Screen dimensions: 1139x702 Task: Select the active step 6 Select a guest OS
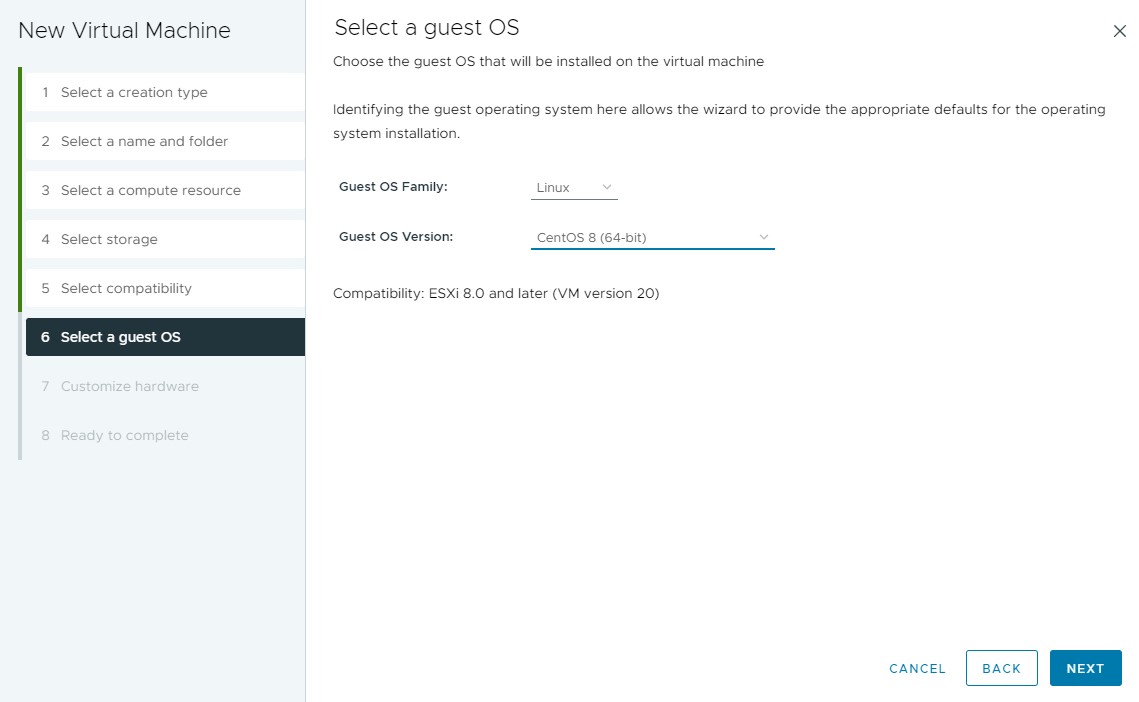(120, 337)
